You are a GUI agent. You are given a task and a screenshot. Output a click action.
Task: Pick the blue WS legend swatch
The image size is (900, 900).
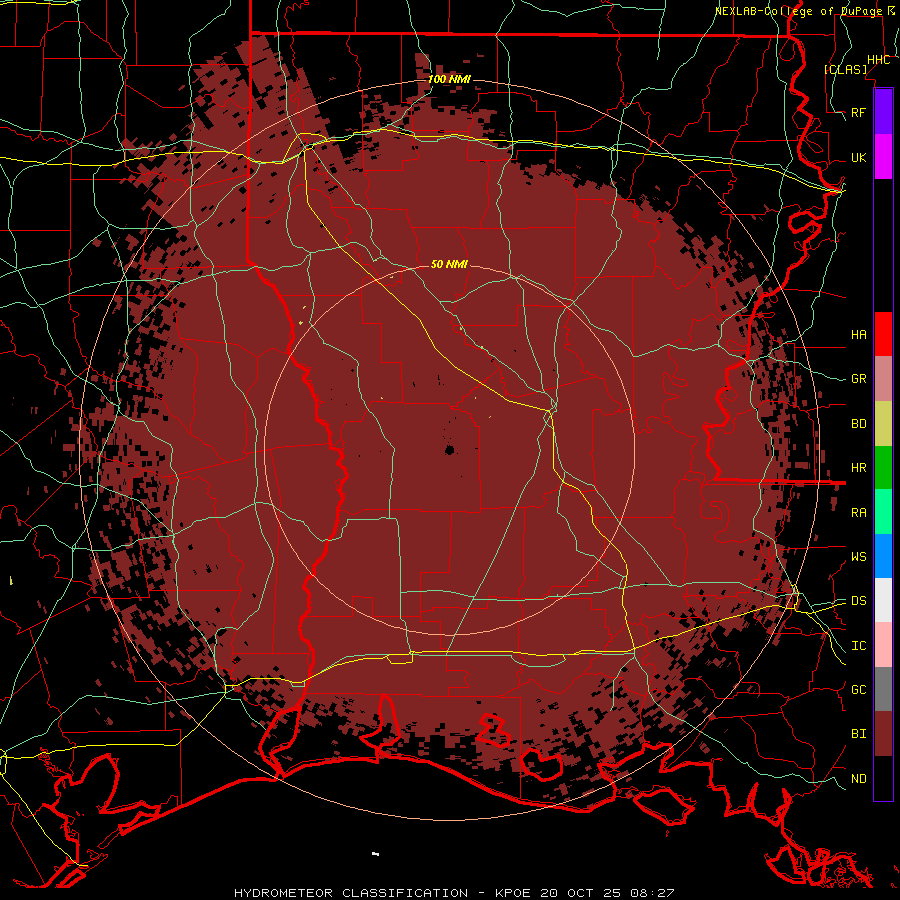pos(883,556)
